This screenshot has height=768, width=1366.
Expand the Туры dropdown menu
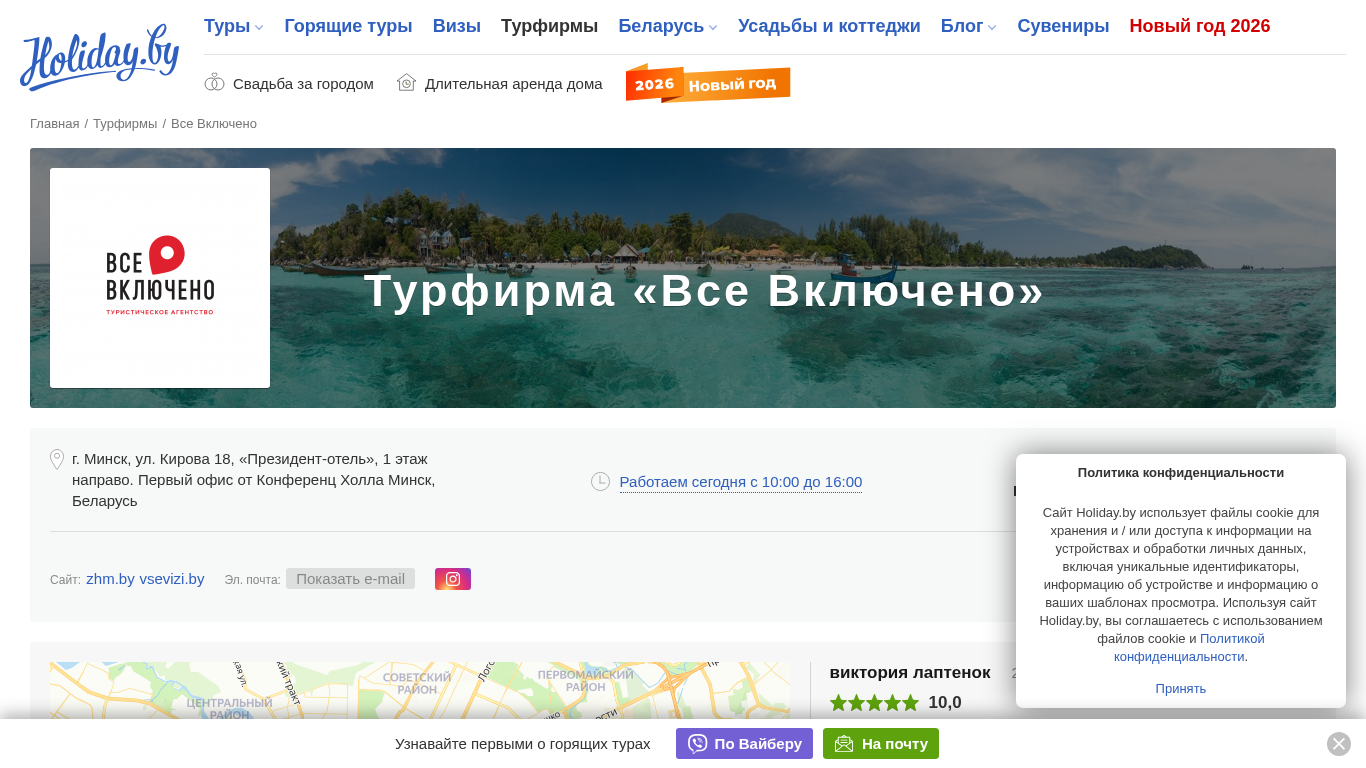click(233, 27)
